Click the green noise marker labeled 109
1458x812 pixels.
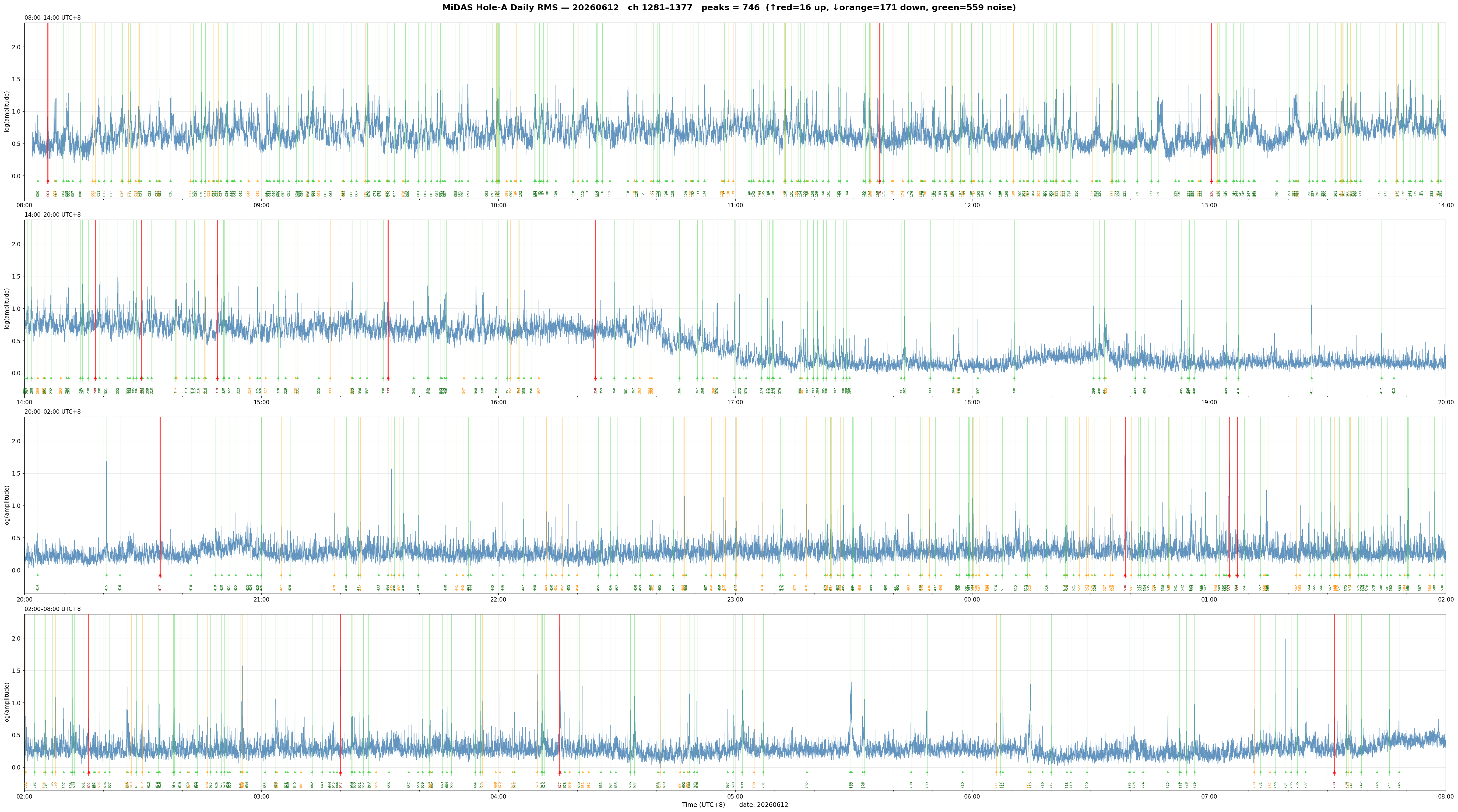(556, 181)
